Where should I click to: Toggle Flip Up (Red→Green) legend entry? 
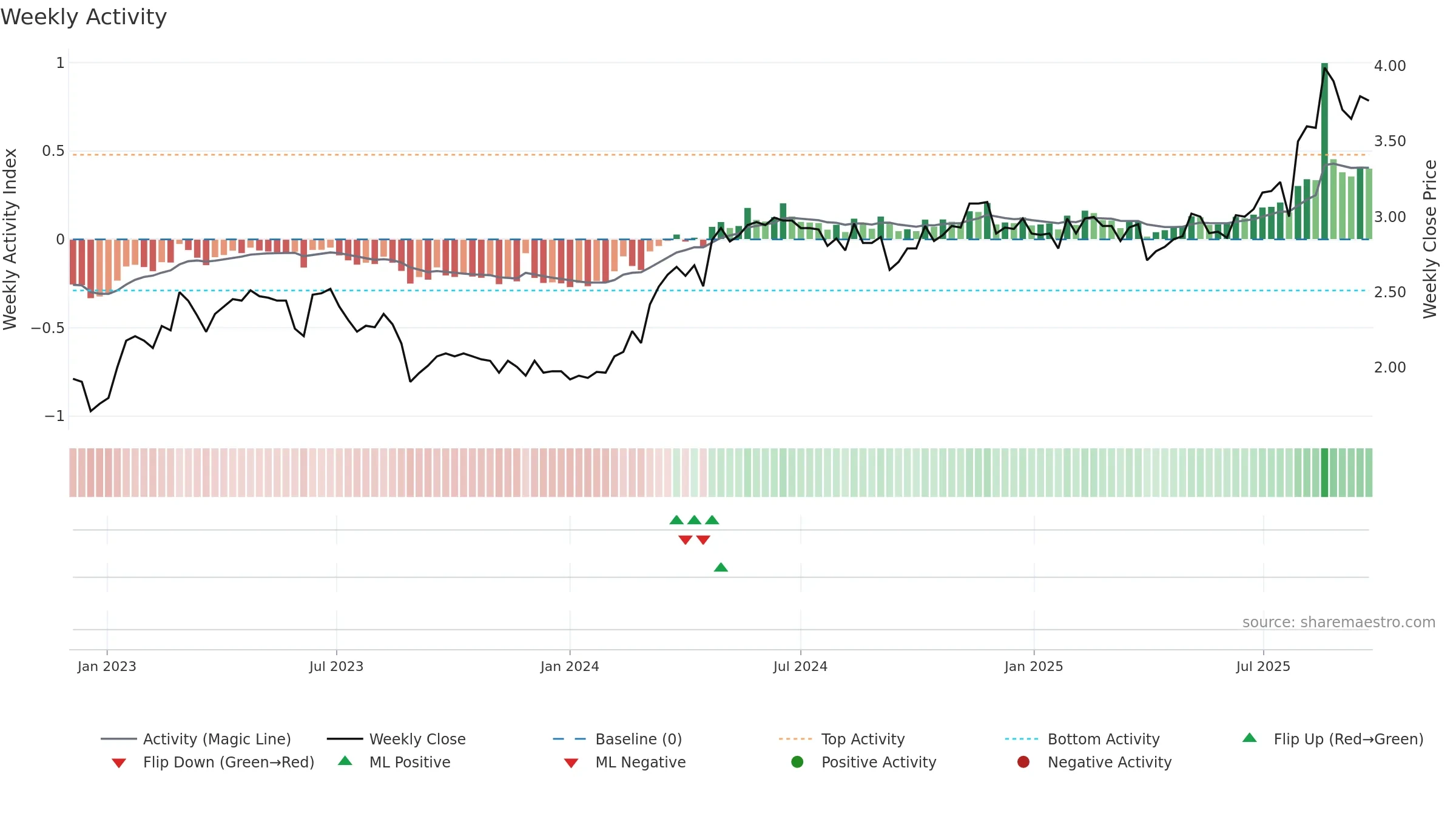click(1333, 739)
